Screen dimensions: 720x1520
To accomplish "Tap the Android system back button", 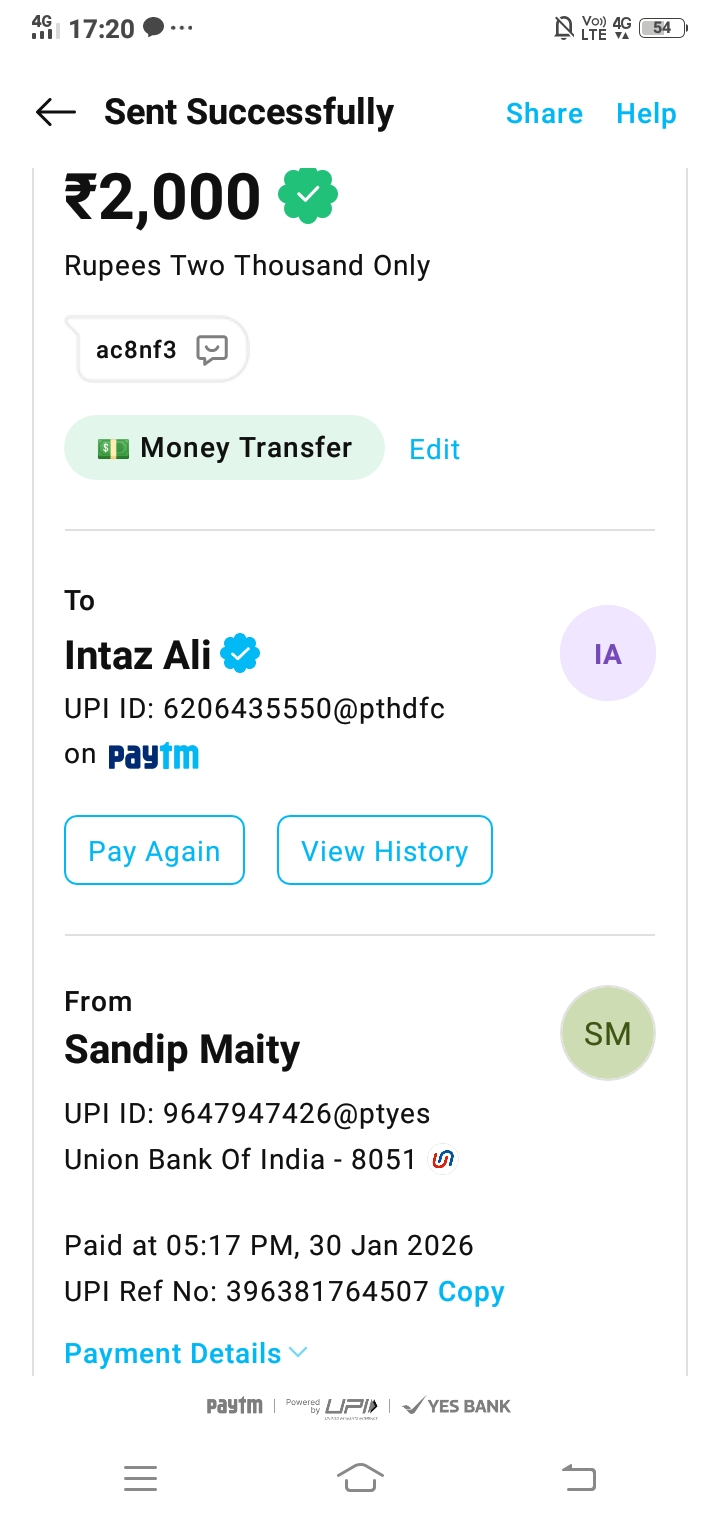I will pos(578,1477).
